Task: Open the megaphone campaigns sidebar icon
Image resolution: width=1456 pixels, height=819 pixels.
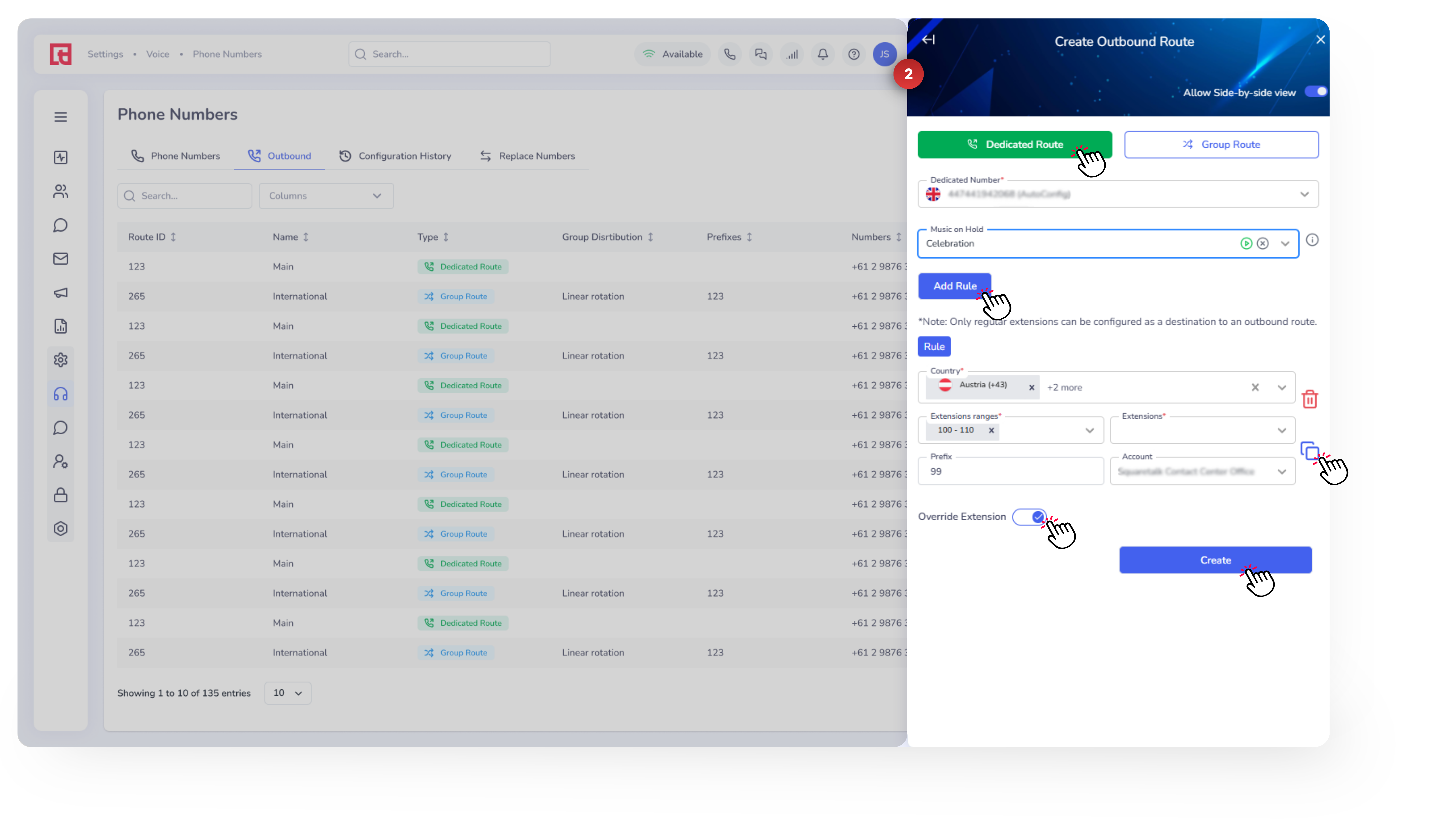Action: tap(60, 293)
